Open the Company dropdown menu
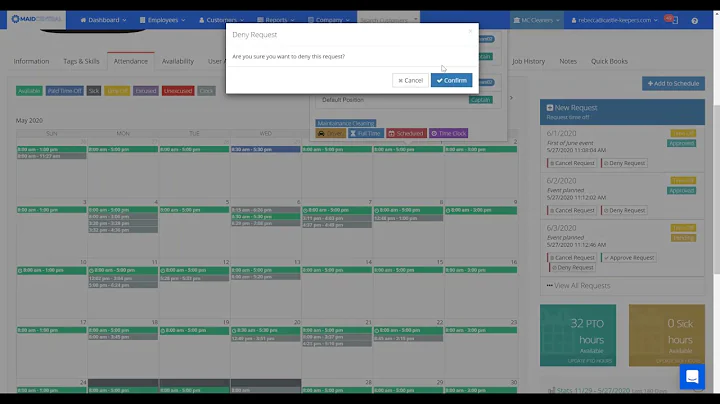 coord(329,20)
